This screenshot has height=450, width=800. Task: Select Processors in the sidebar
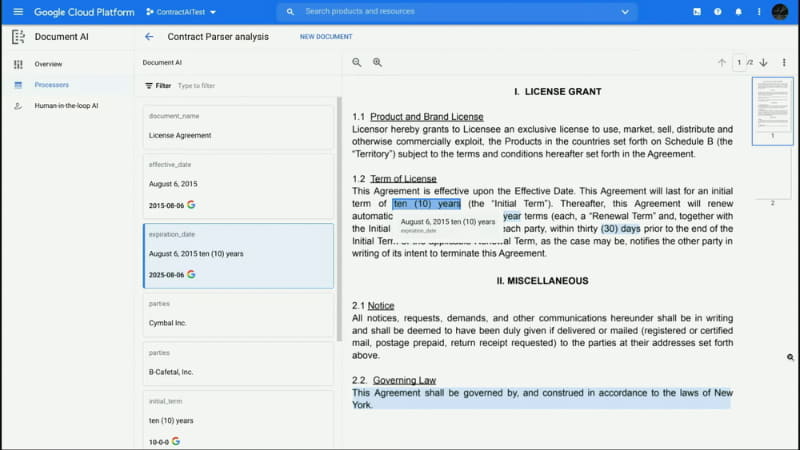[x=52, y=85]
